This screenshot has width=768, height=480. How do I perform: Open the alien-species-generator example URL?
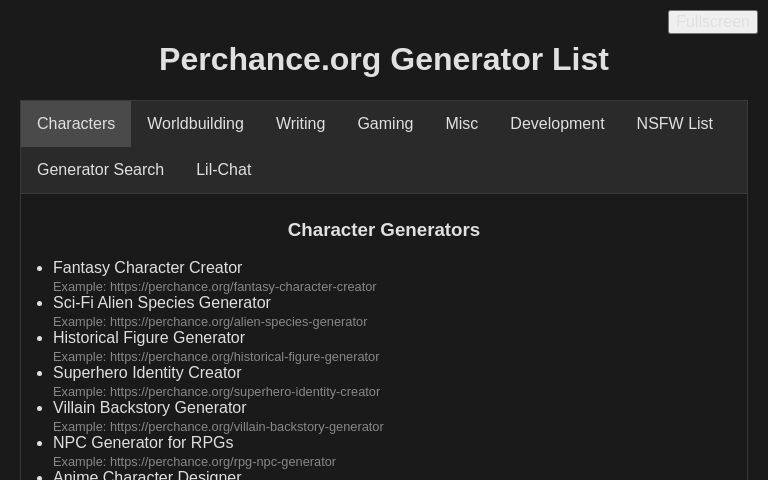[238, 322]
